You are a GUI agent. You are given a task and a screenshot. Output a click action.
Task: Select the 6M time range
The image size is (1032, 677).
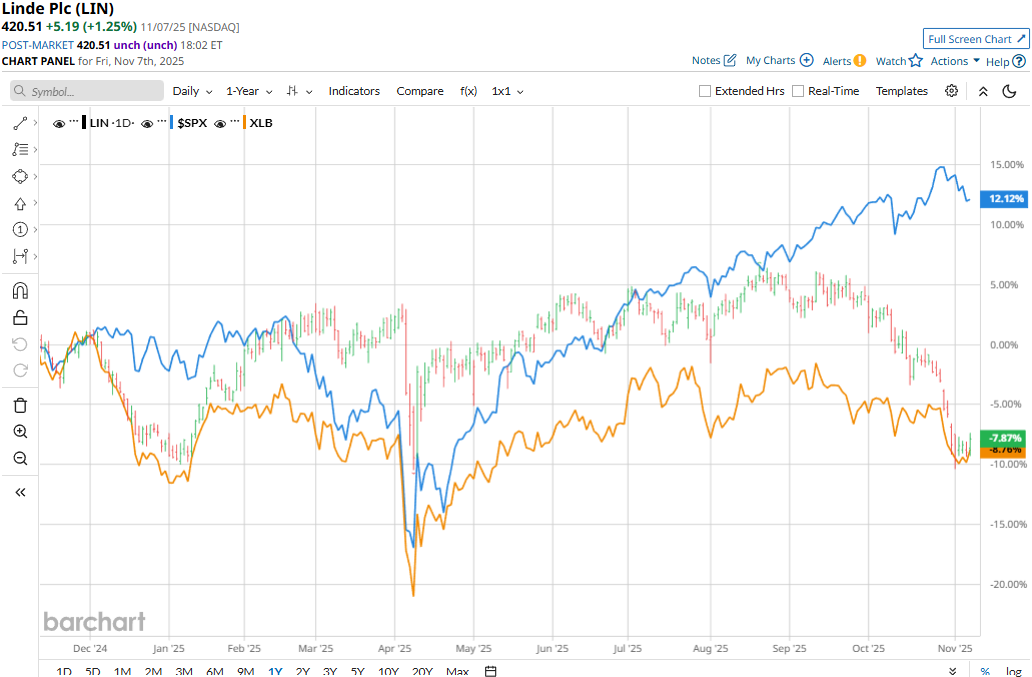click(x=215, y=671)
